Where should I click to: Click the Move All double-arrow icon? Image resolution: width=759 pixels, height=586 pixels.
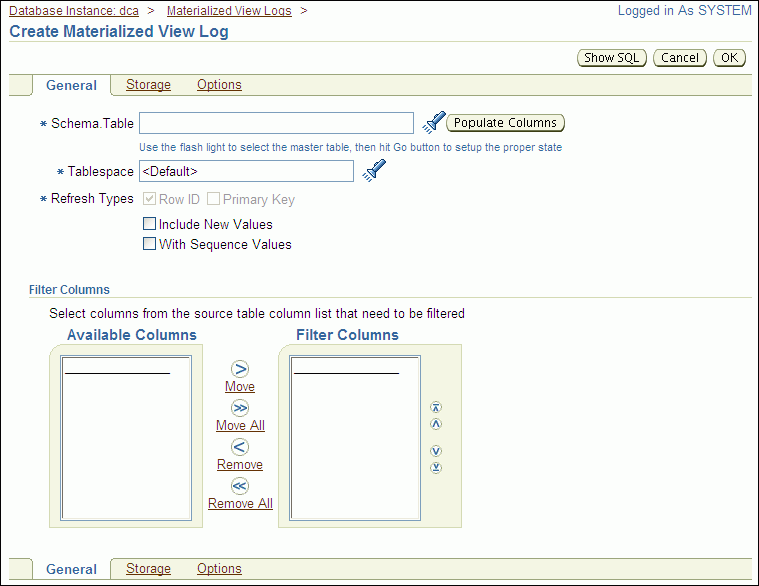[x=240, y=408]
